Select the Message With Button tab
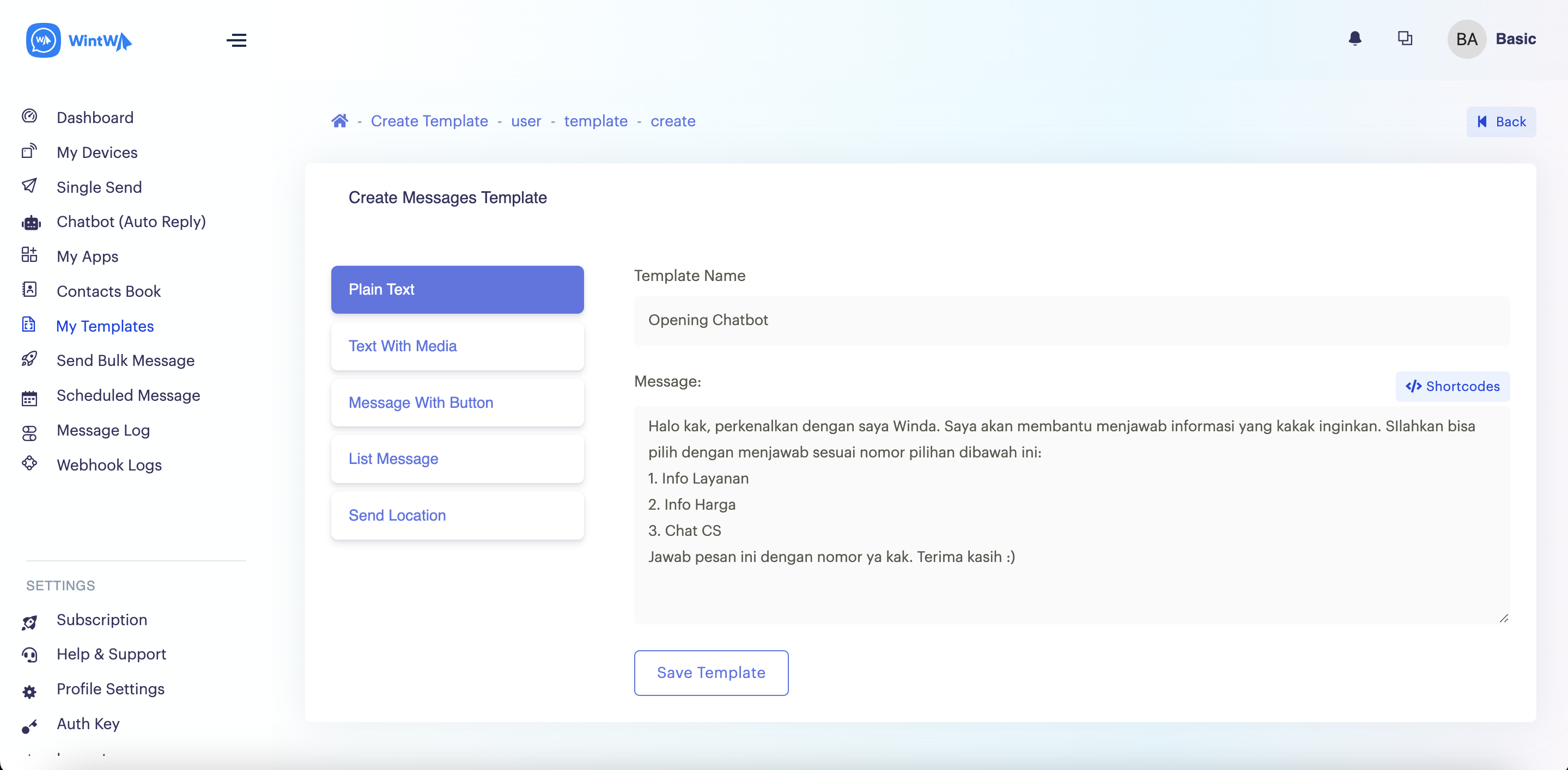Image resolution: width=1568 pixels, height=770 pixels. [457, 402]
